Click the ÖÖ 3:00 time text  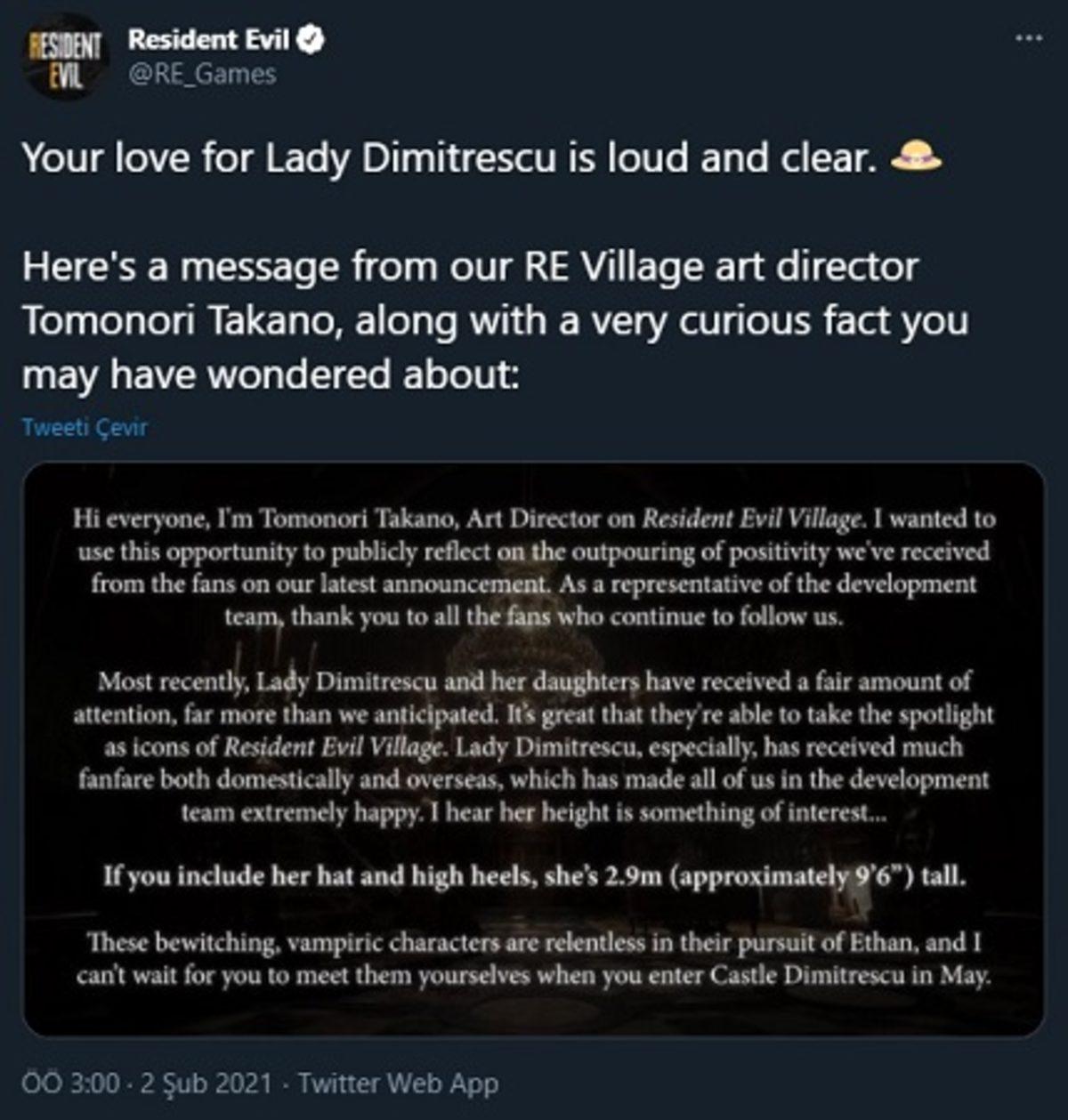73,1083
